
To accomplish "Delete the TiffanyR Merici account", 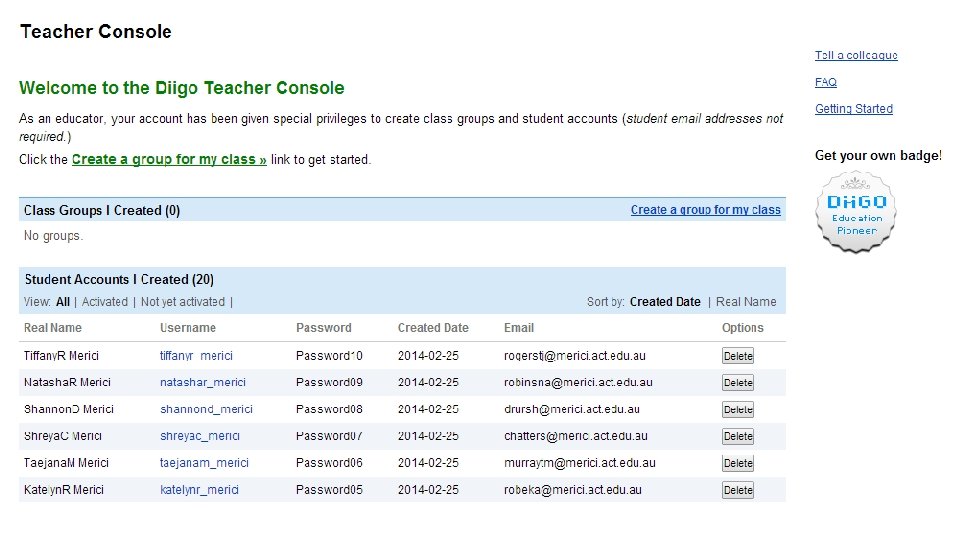I will pos(738,356).
